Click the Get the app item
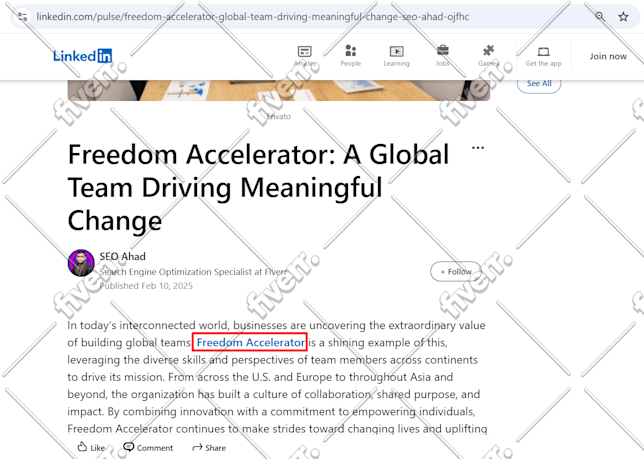This screenshot has width=644, height=459. [x=543, y=56]
